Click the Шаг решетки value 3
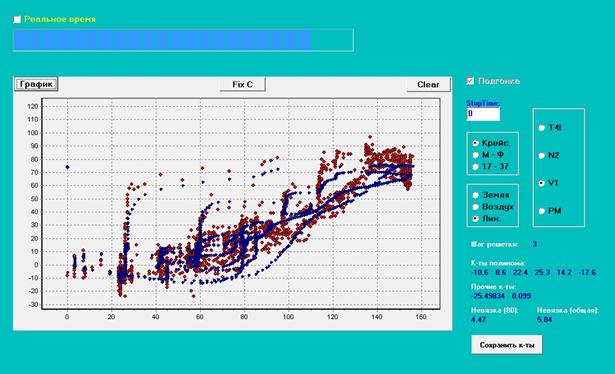The height and width of the screenshot is (374, 615). tap(535, 244)
